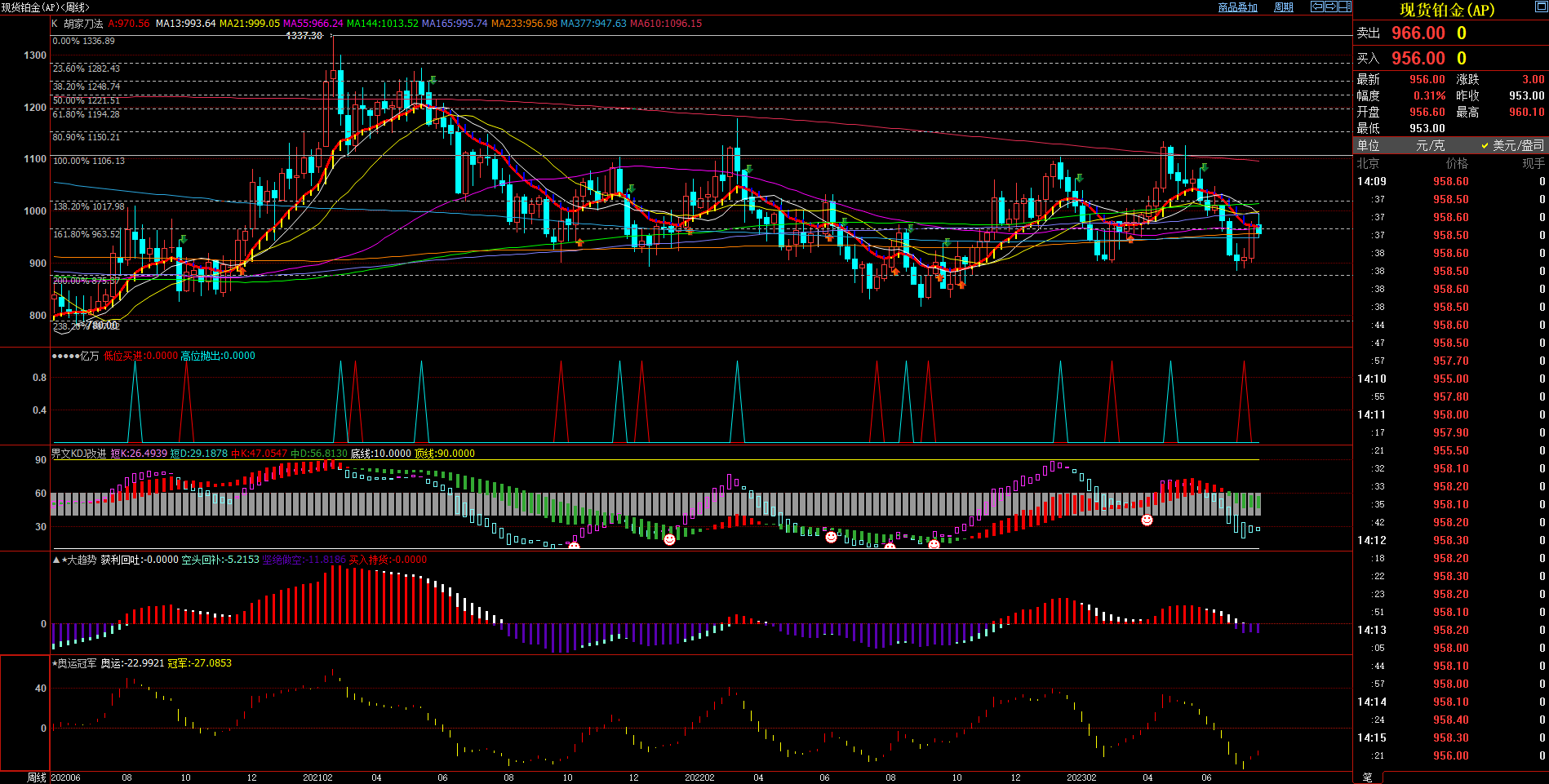The image size is (1549, 784).
Task: Click the 50.00% 1221.51 Fibonacci level label
Action: (87, 100)
